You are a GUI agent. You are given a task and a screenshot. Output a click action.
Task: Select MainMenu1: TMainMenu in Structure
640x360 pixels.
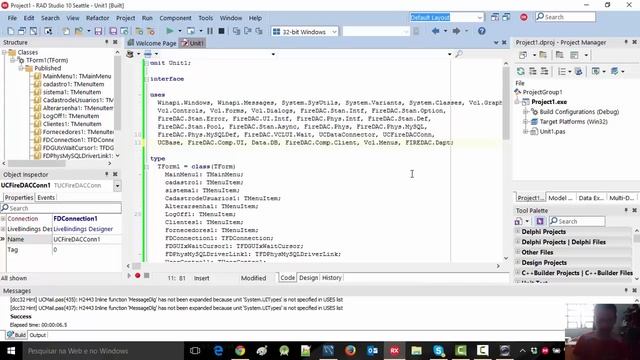click(x=77, y=76)
